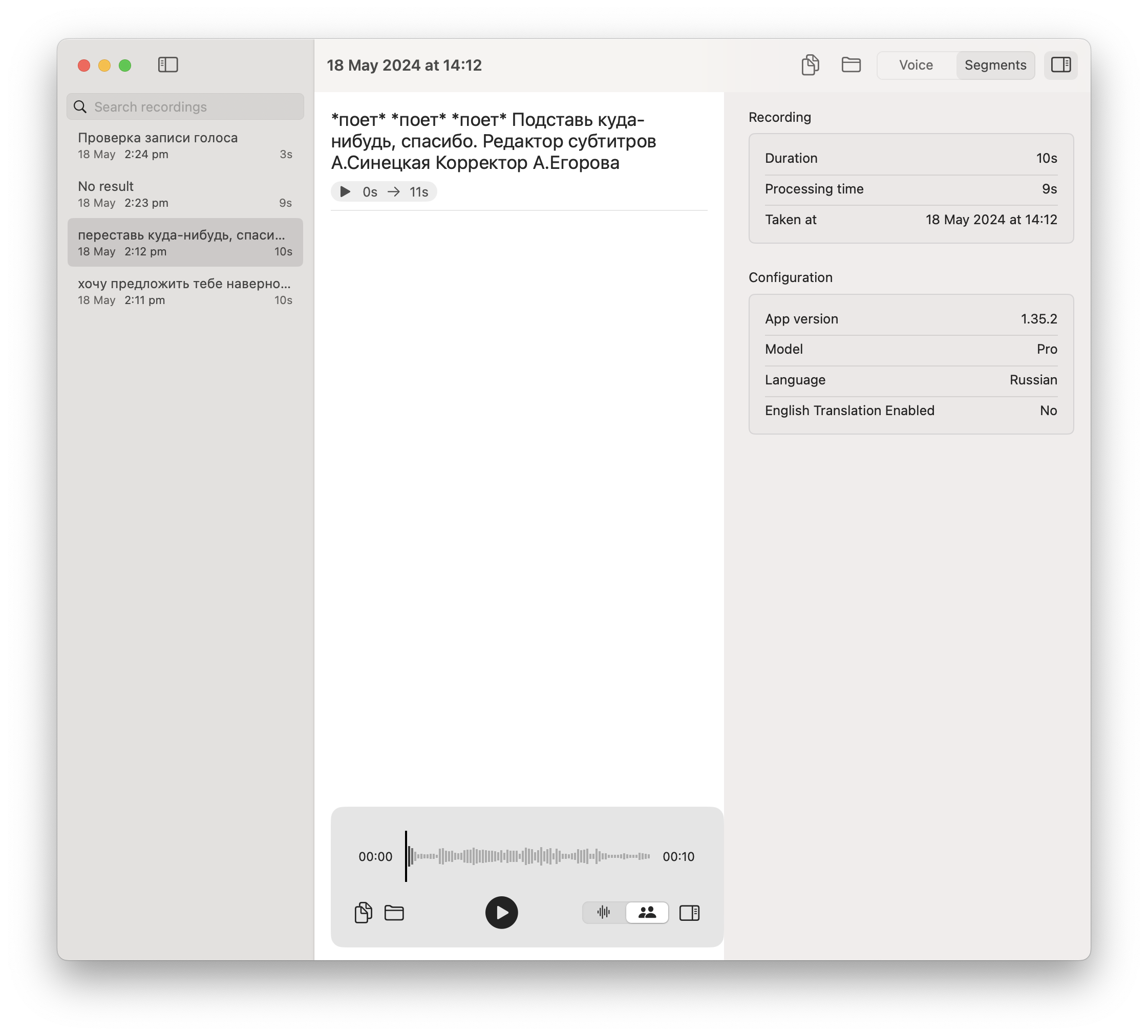The height and width of the screenshot is (1036, 1148).
Task: Select the speakers segments toggle in player
Action: (x=647, y=913)
